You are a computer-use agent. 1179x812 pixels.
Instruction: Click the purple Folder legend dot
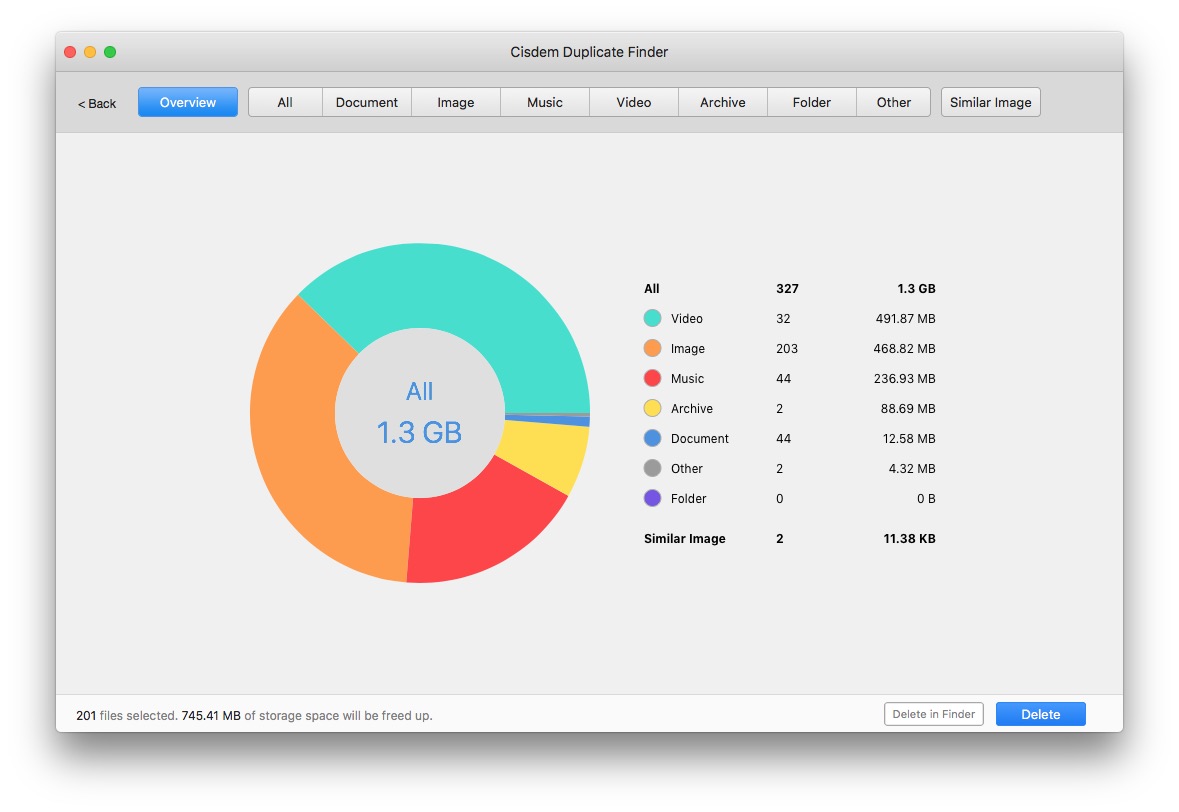point(650,498)
